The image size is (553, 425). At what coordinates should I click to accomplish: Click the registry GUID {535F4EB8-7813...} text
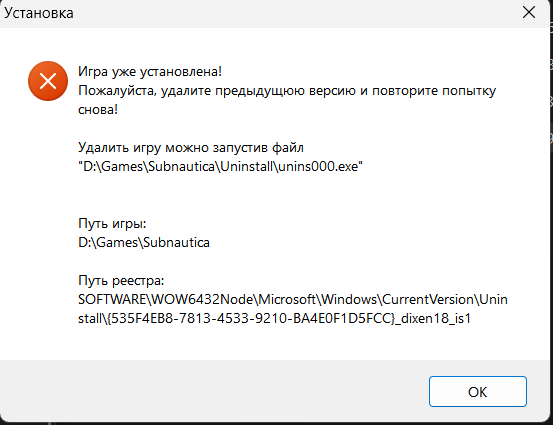(x=251, y=318)
